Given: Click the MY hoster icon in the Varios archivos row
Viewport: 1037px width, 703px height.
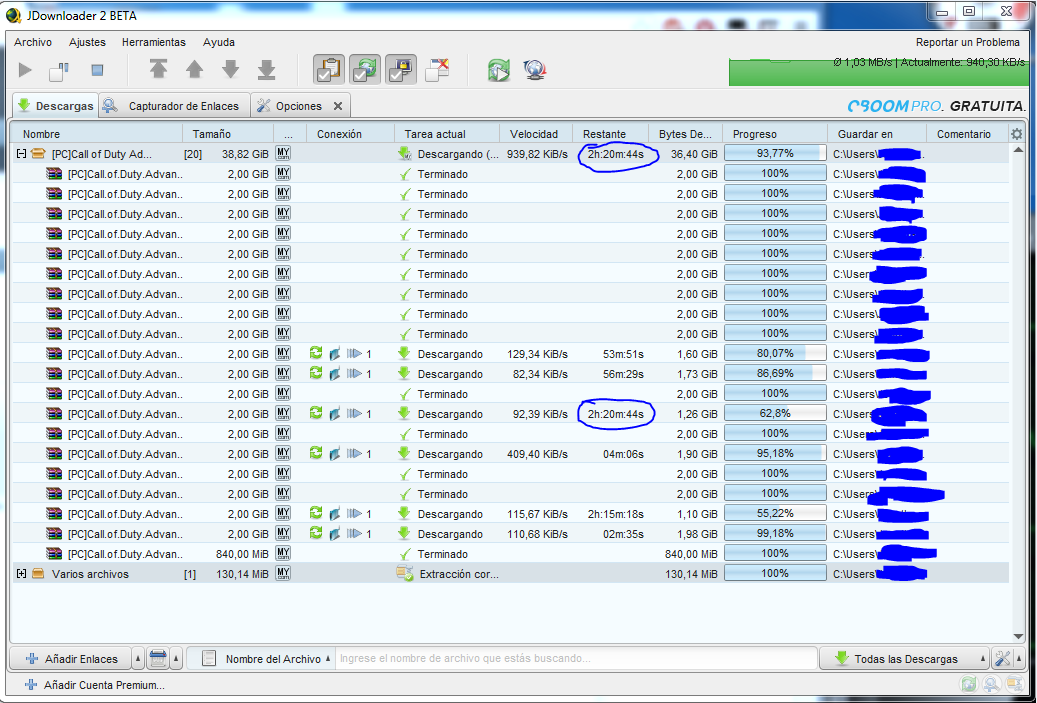Looking at the screenshot, I should point(283,573).
